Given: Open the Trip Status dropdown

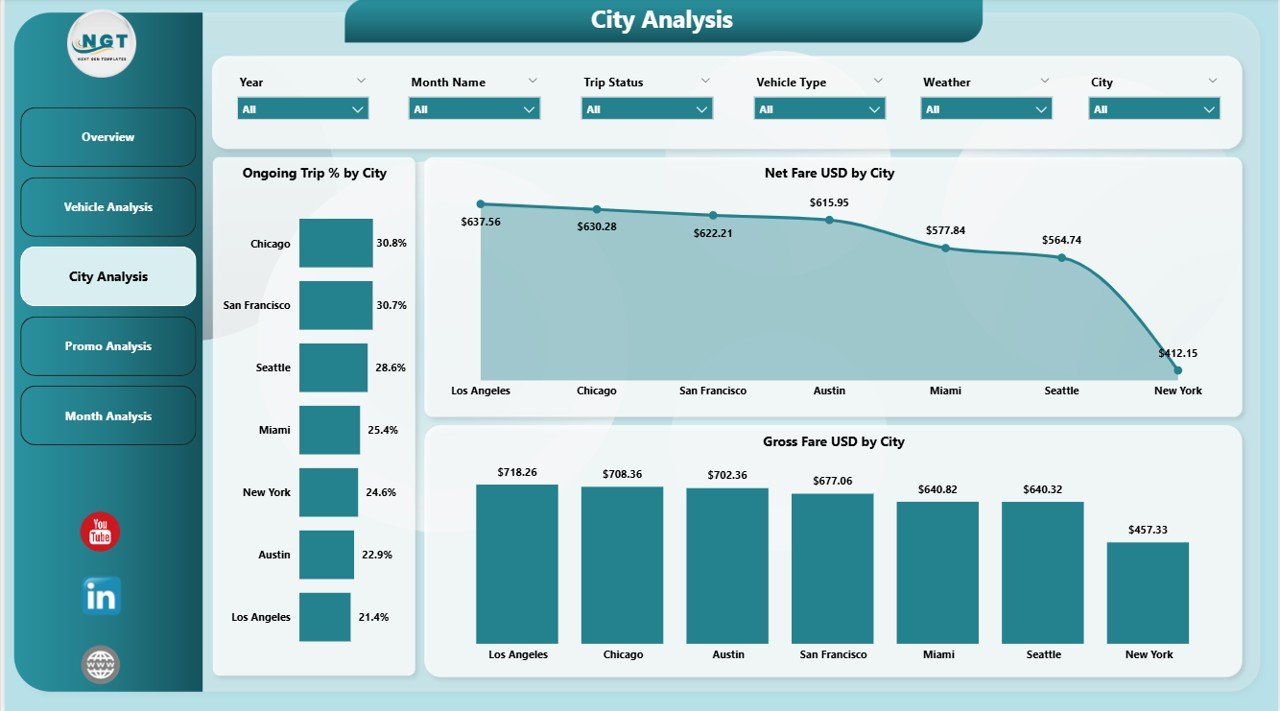Looking at the screenshot, I should [705, 108].
